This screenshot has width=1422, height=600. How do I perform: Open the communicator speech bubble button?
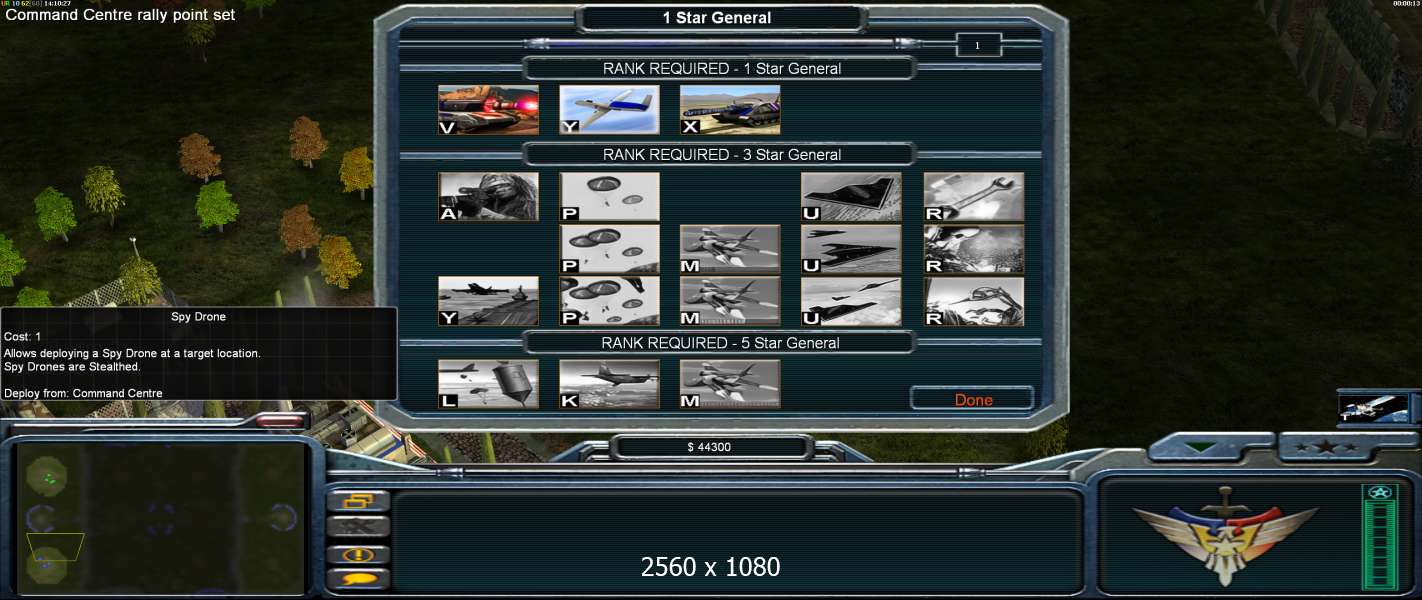[359, 580]
